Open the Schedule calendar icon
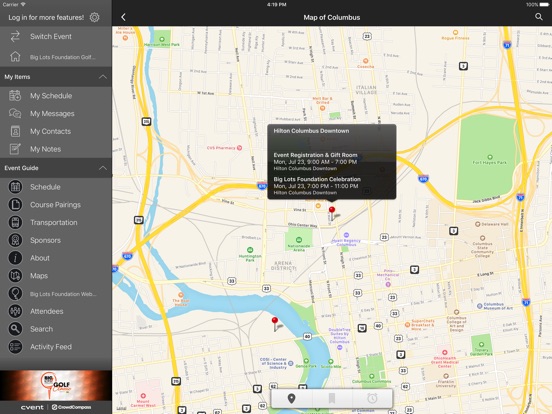The image size is (552, 414). [15, 187]
